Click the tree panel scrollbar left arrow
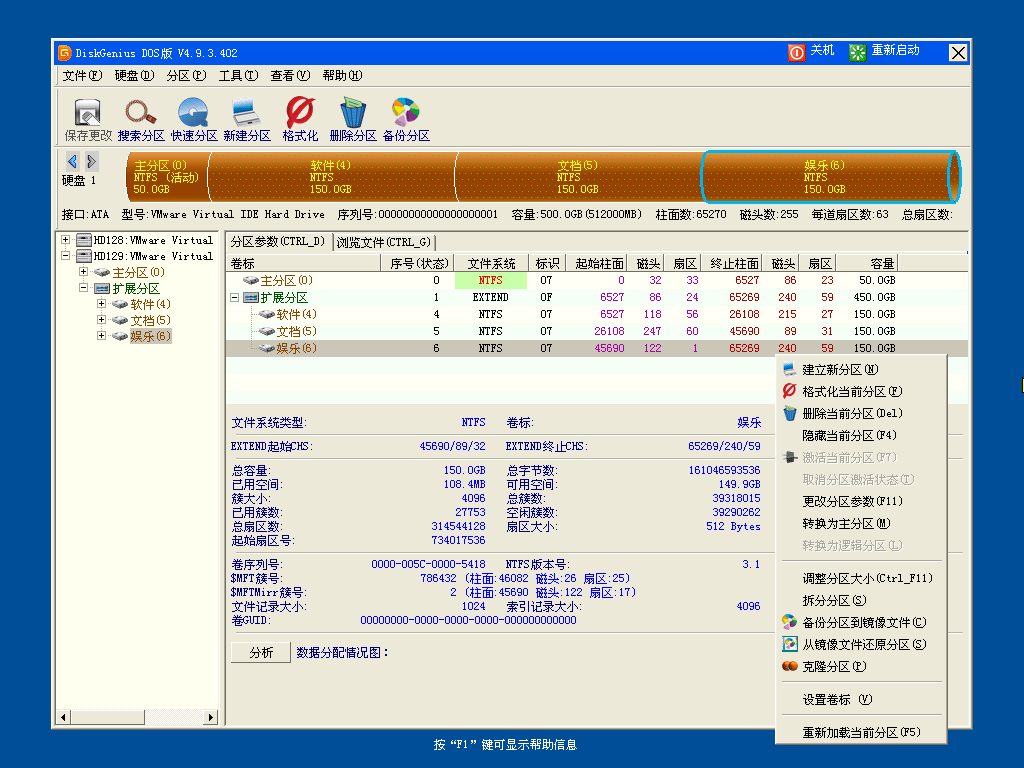The image size is (1024, 768). point(63,718)
